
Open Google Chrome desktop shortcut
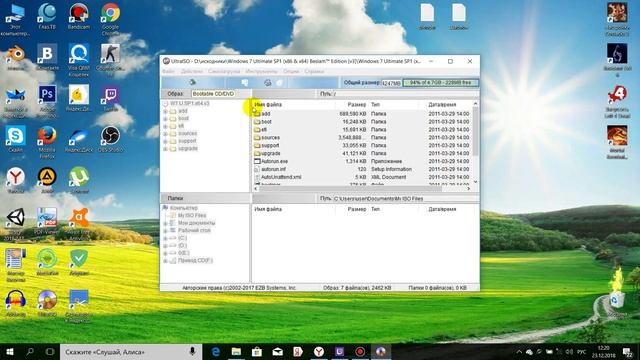pos(110,19)
